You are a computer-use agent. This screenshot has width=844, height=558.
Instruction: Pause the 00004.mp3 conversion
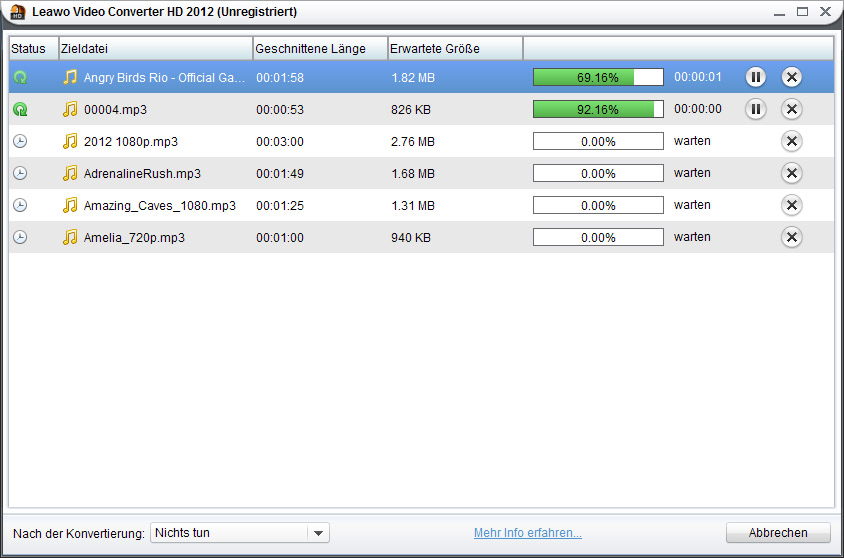[756, 109]
